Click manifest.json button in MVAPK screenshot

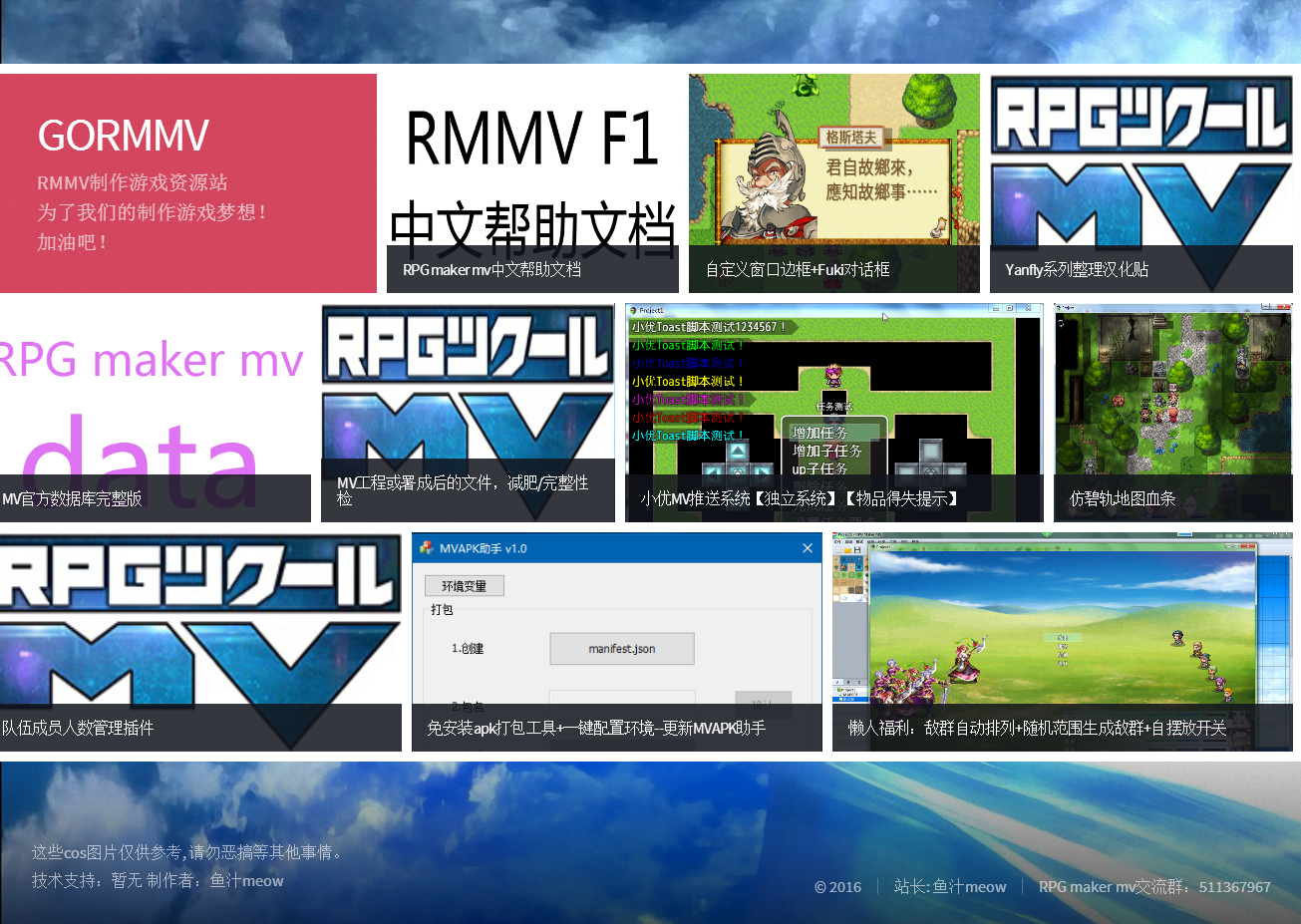coord(622,649)
